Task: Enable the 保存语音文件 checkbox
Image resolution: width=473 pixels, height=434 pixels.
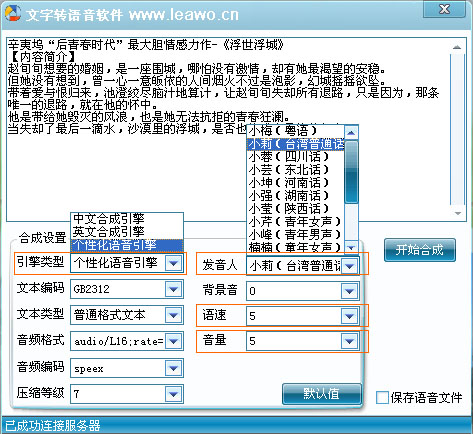Action: pos(382,397)
